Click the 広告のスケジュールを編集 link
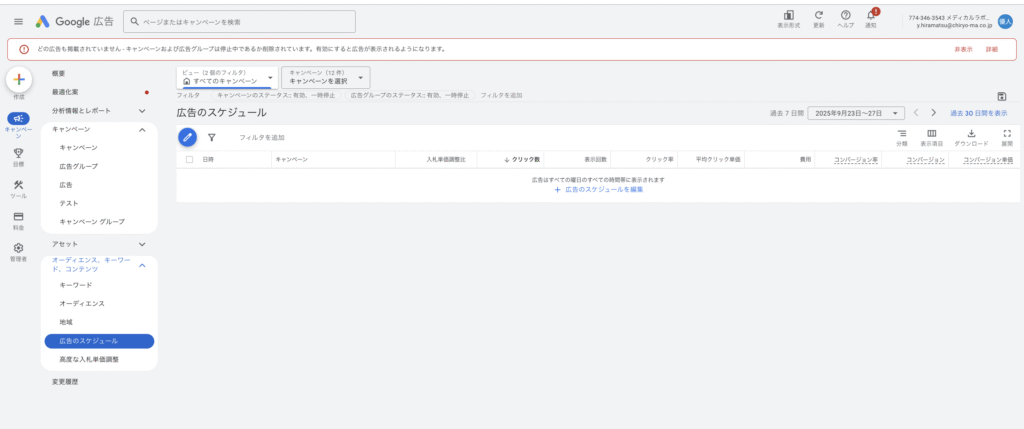The width and height of the screenshot is (1024, 429). (x=599, y=189)
